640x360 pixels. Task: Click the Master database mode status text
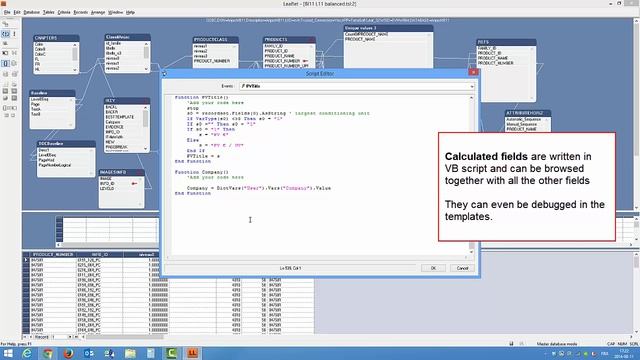(x=557, y=344)
